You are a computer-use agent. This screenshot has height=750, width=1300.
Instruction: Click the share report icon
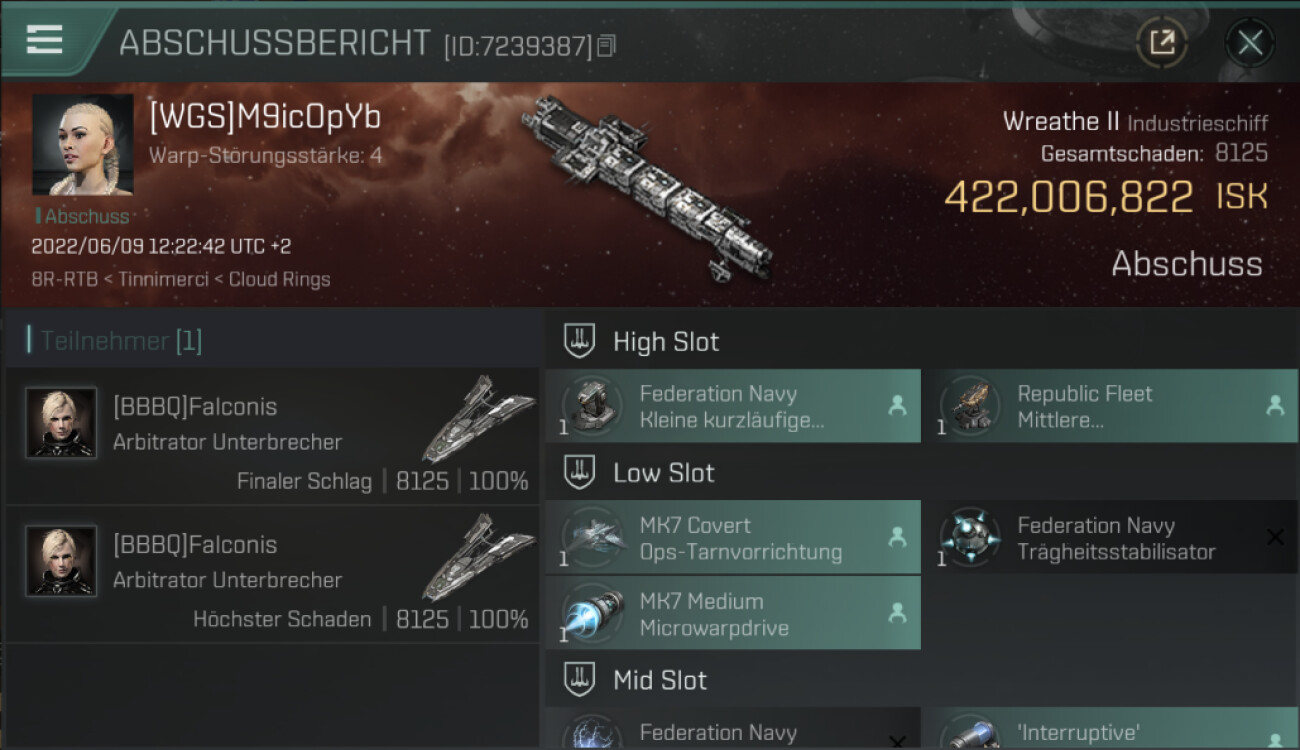[x=1162, y=42]
